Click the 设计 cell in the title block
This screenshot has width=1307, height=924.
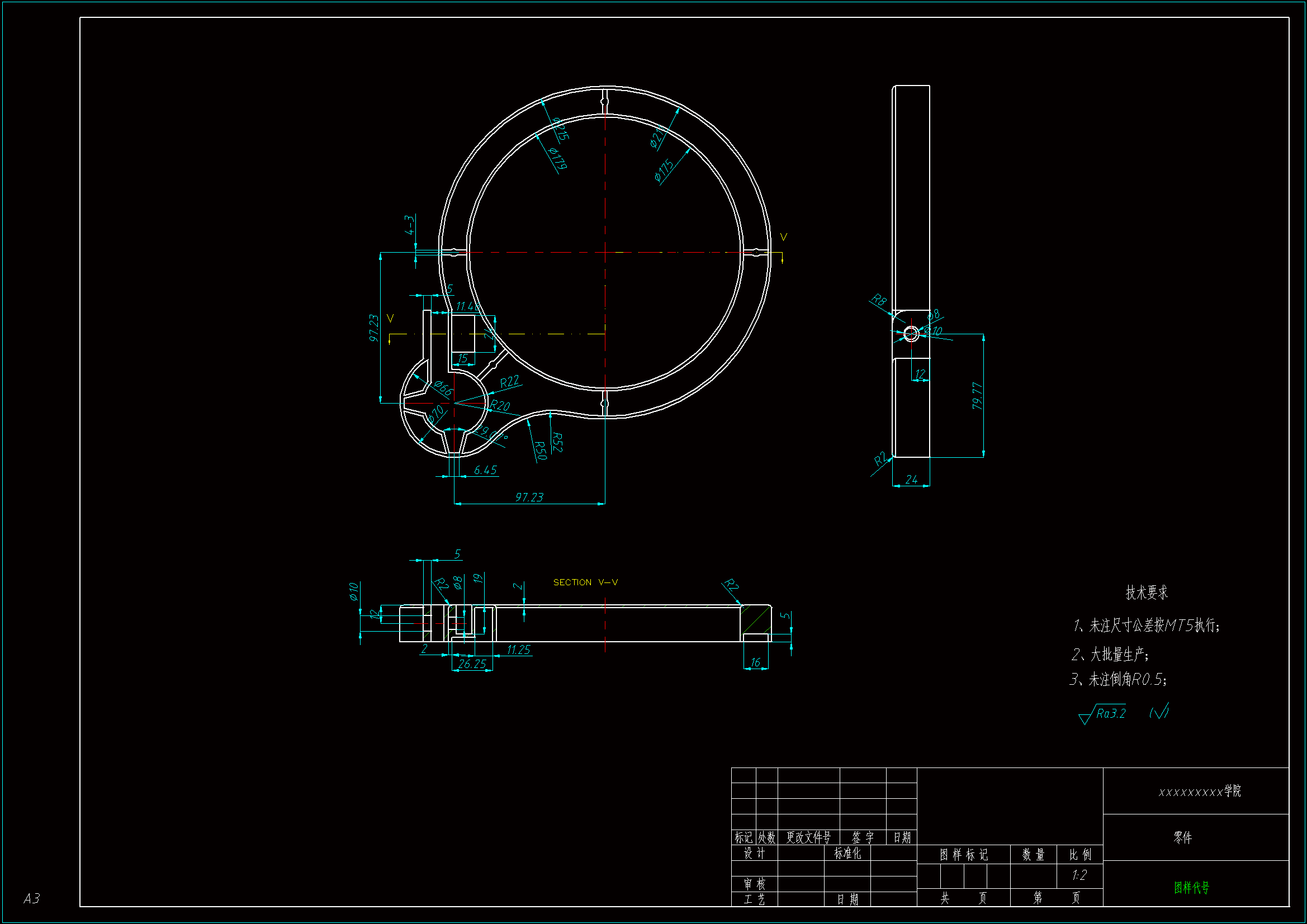[754, 854]
